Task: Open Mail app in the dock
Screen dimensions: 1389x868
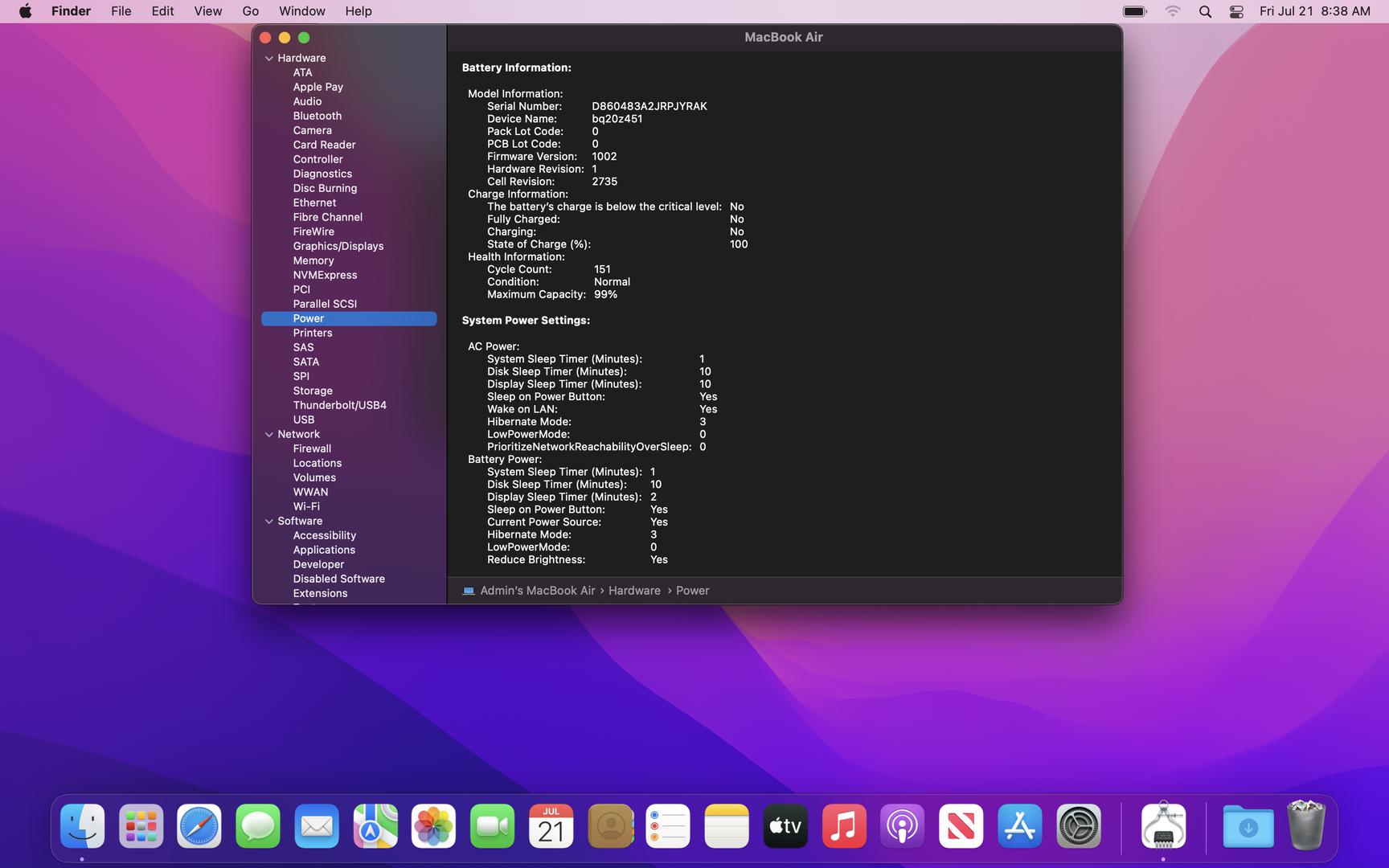Action: point(317,826)
